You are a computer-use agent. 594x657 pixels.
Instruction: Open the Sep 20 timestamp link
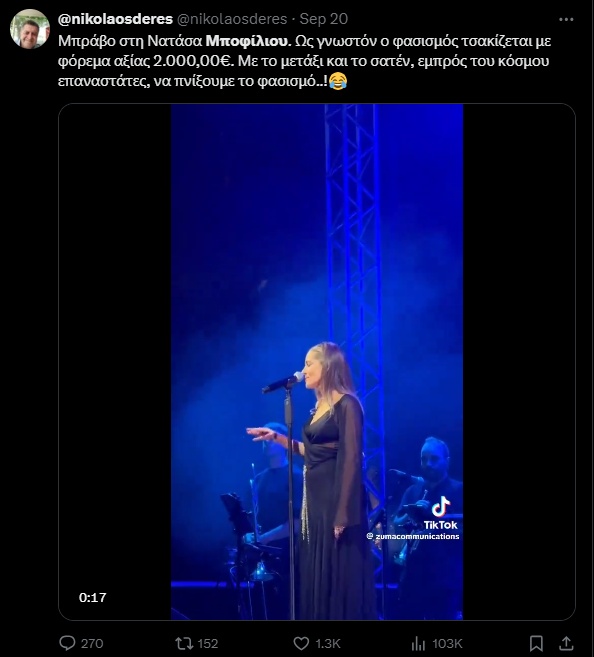323,19
